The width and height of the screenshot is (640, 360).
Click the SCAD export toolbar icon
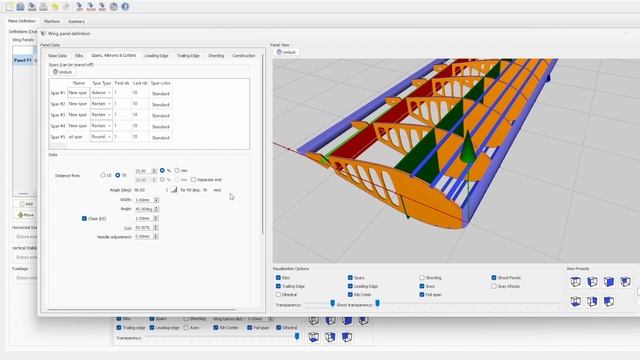(91, 7)
